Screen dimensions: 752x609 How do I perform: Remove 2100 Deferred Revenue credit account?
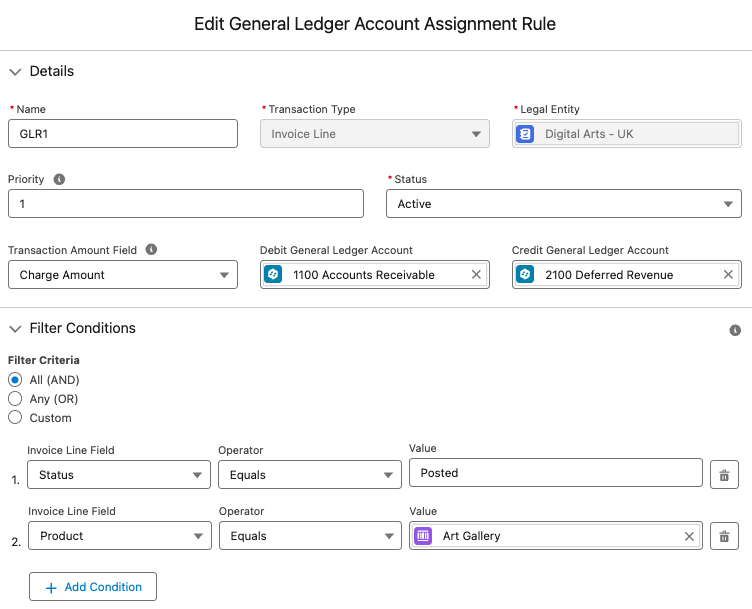pyautogui.click(x=728, y=275)
